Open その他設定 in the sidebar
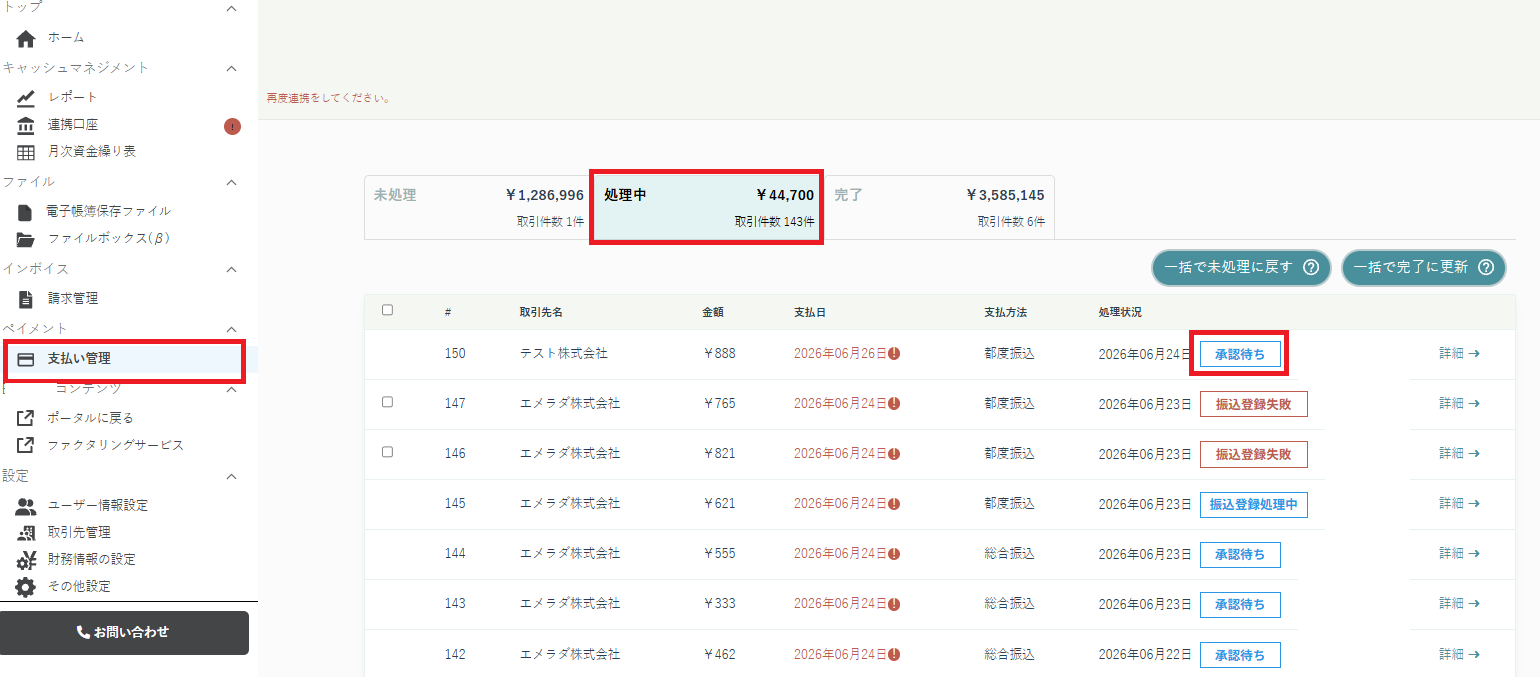Screen dimensions: 1540x677 coord(79,587)
